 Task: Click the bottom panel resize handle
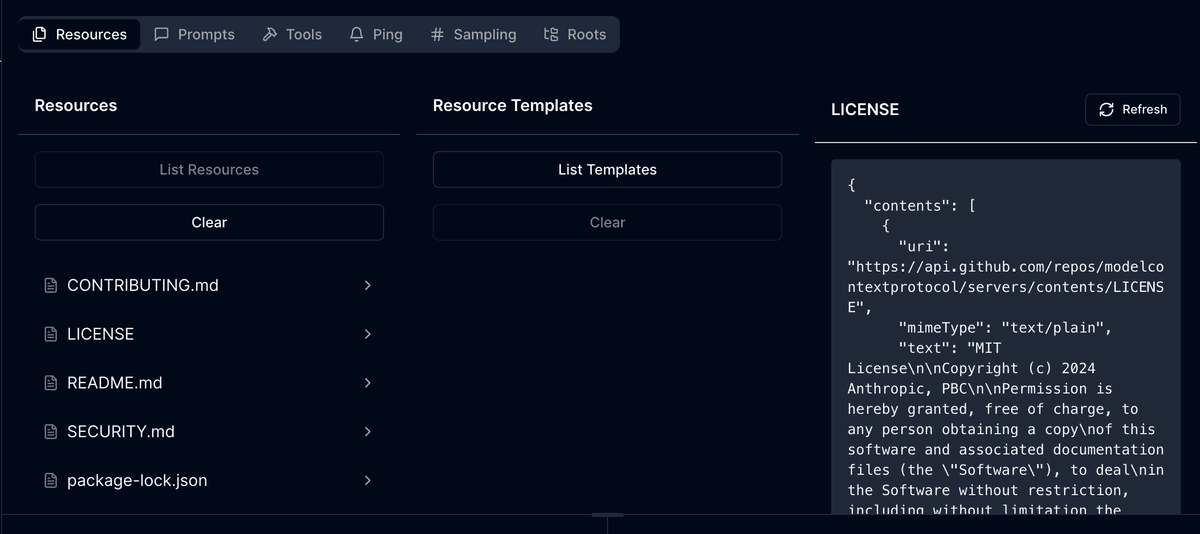607,515
